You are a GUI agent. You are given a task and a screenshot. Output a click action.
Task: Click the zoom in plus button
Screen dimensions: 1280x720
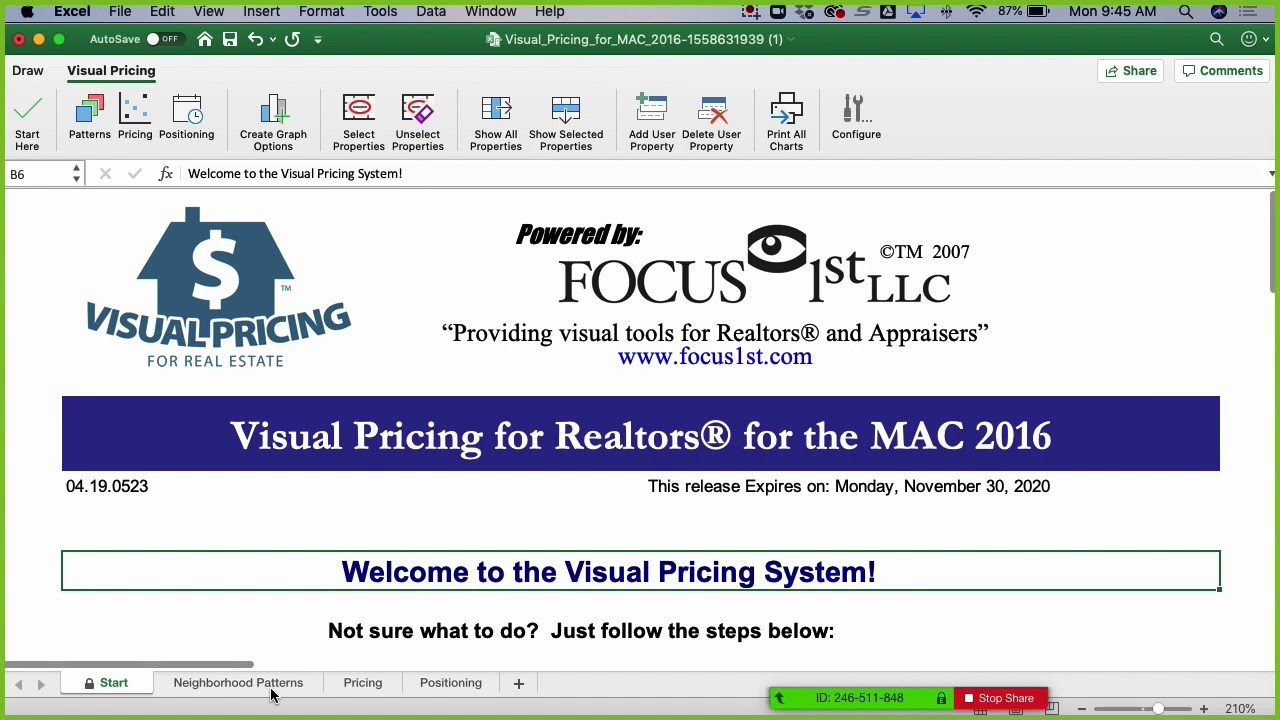pyautogui.click(x=1204, y=709)
